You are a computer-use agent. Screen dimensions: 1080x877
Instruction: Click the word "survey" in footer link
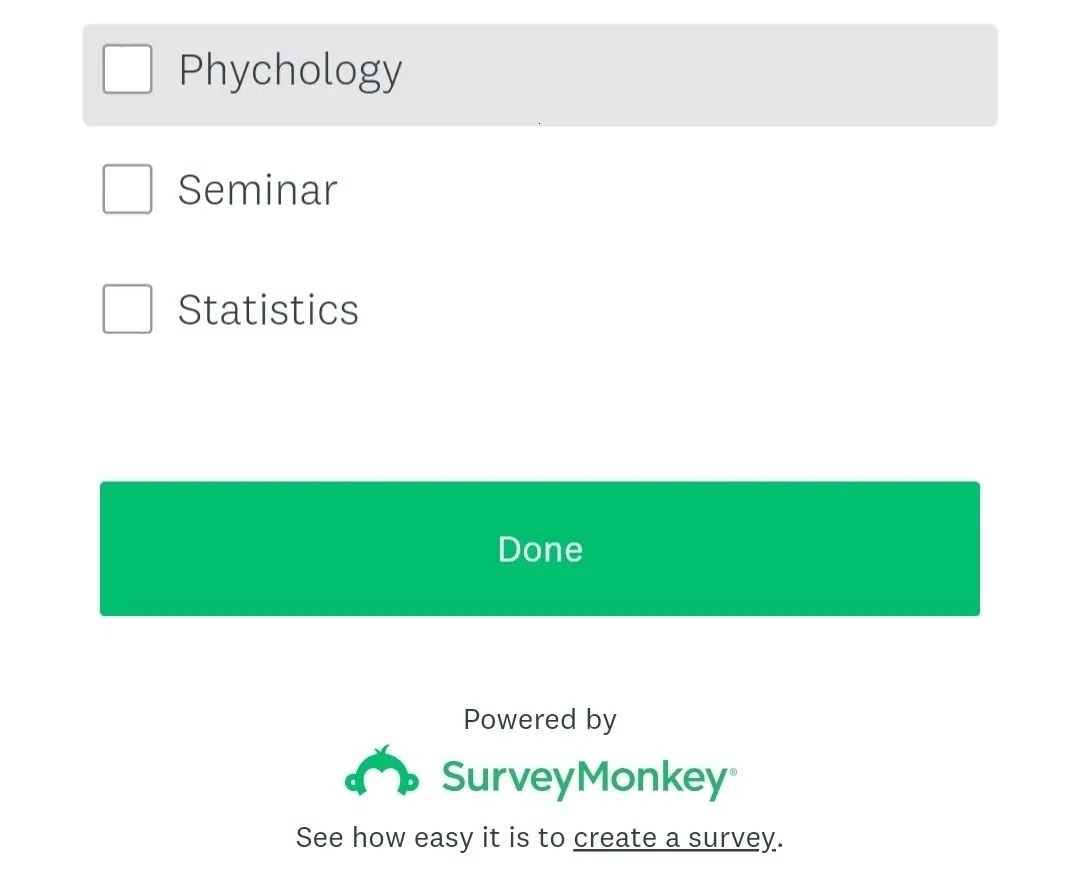tap(731, 838)
